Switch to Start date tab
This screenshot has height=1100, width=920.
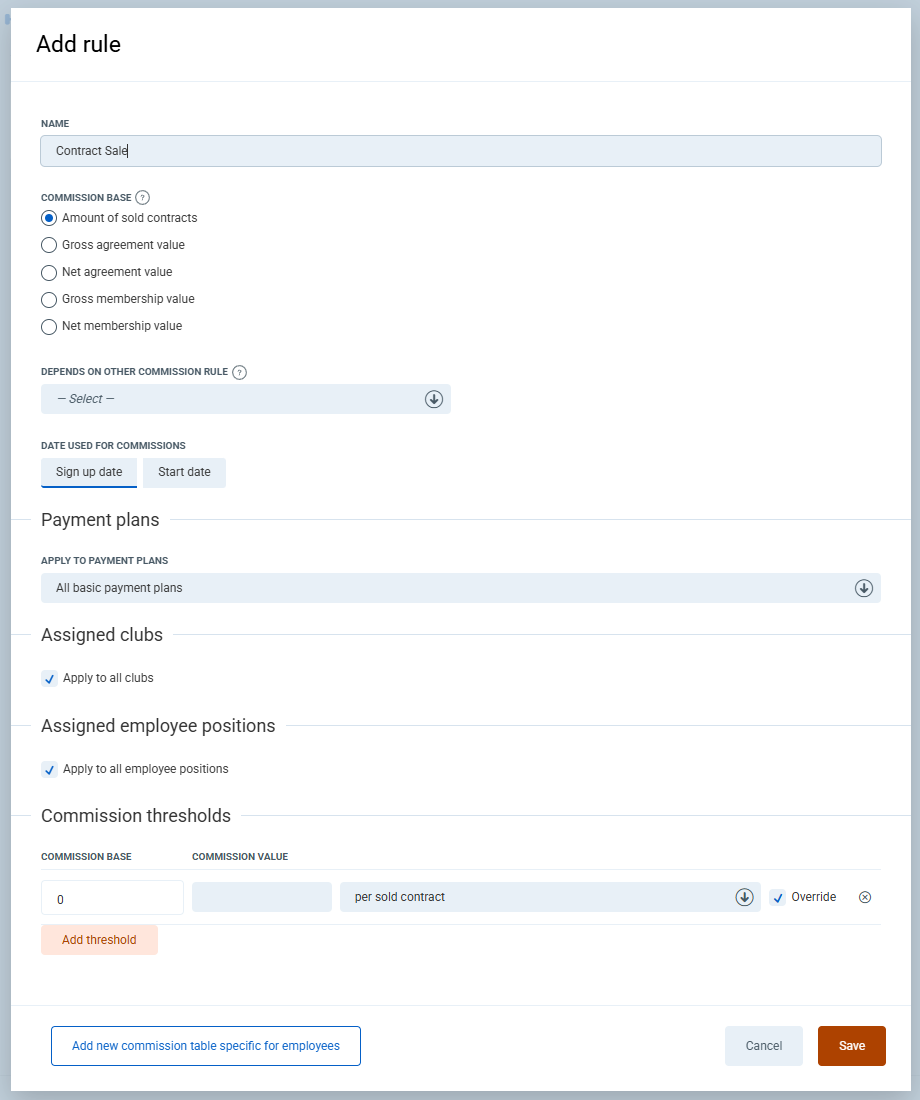184,472
